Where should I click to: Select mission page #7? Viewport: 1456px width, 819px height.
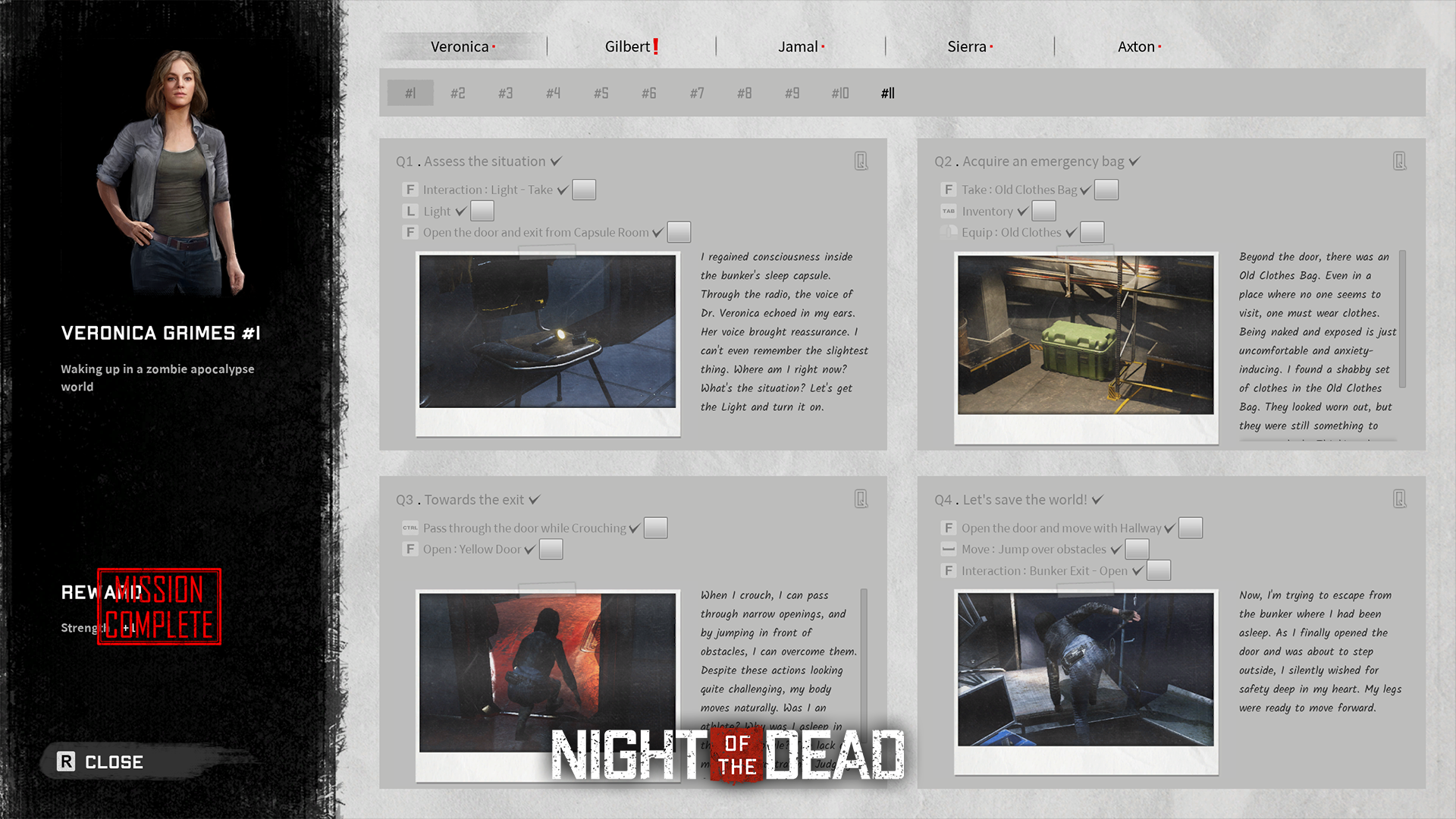[697, 93]
